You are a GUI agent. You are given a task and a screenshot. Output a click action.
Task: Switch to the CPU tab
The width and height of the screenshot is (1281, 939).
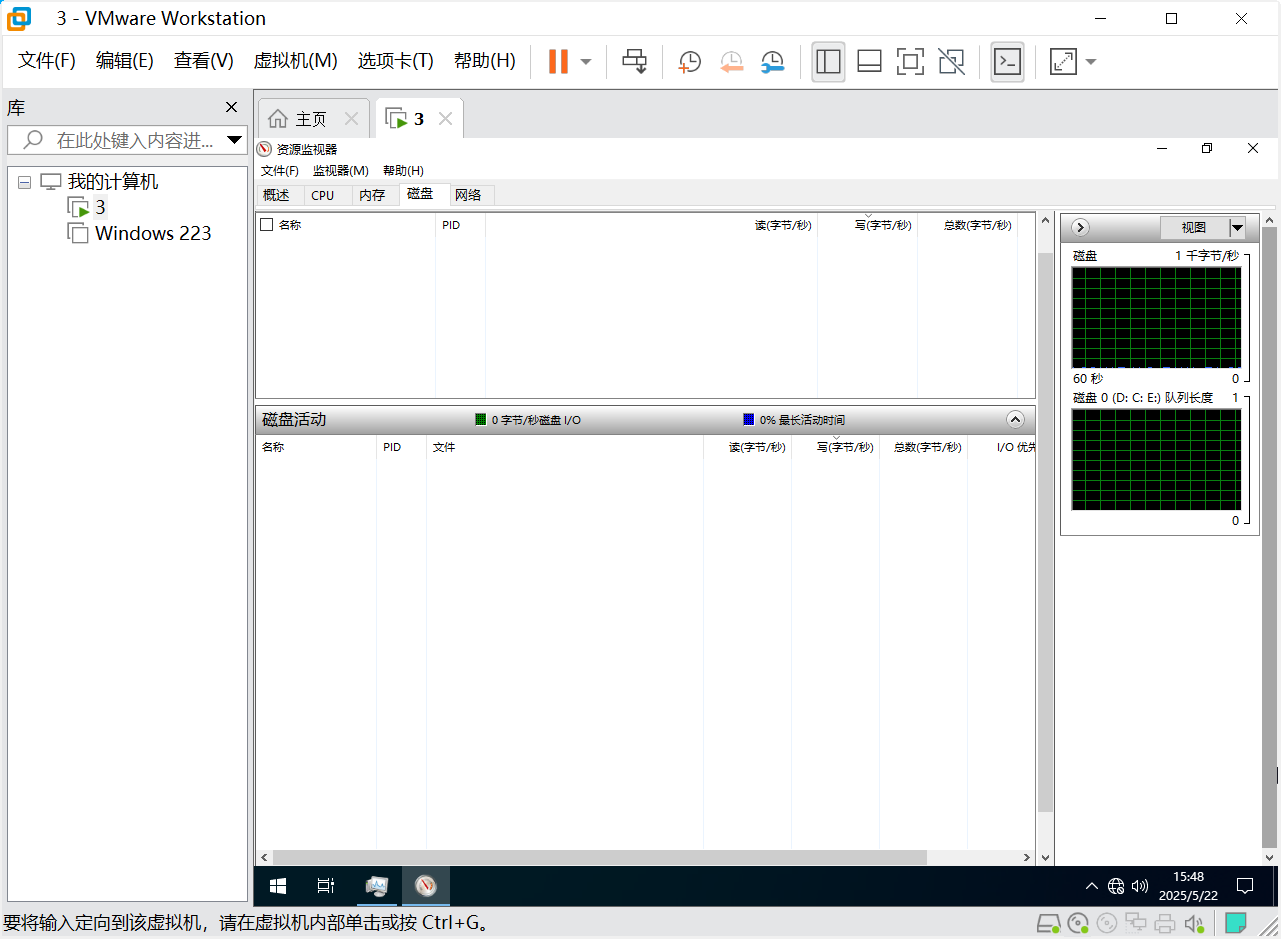click(323, 195)
